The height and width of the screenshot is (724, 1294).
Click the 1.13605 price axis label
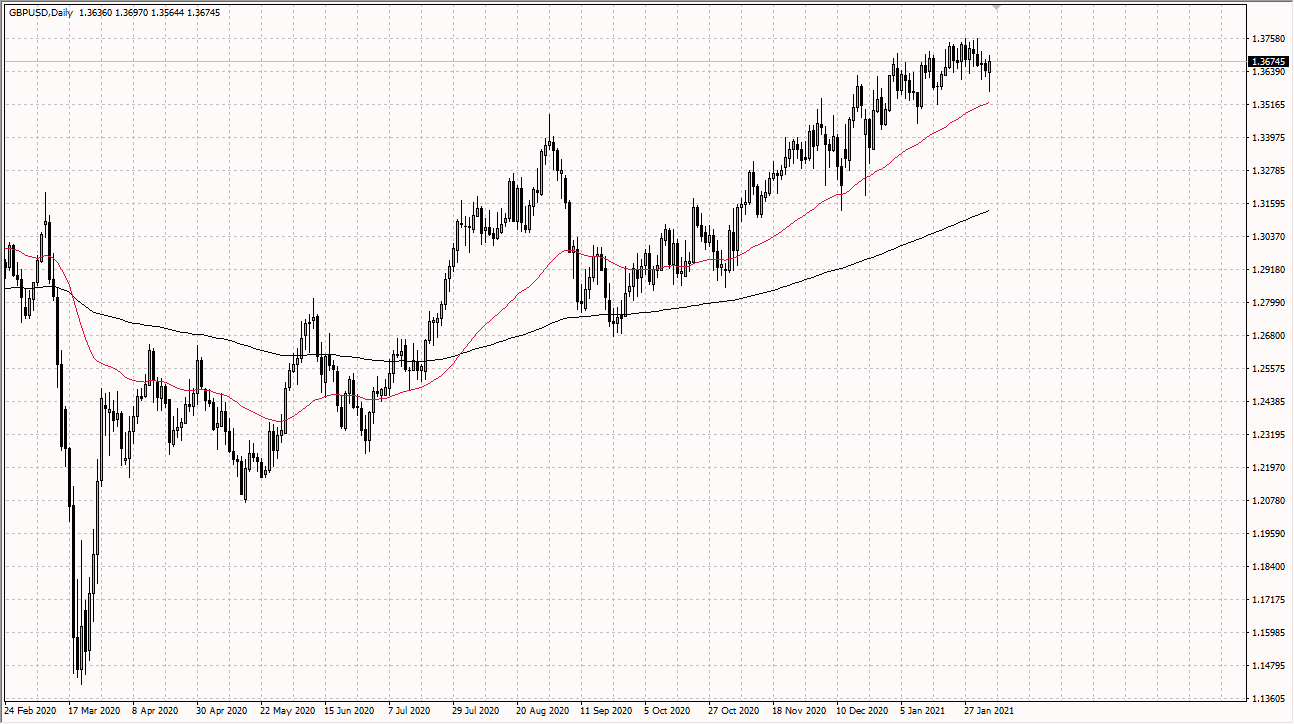(1267, 699)
